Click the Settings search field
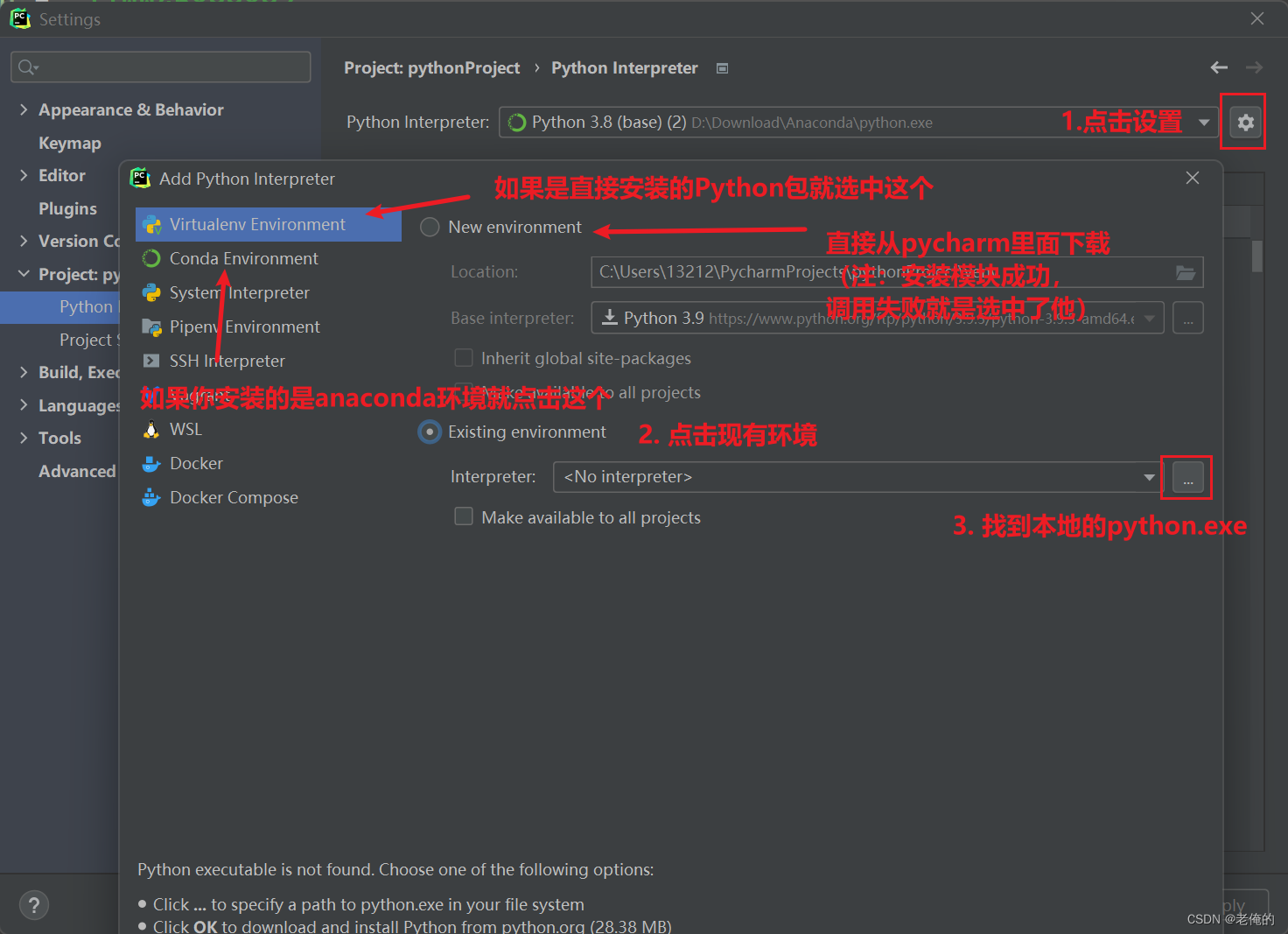The width and height of the screenshot is (1288, 934). pos(161,67)
